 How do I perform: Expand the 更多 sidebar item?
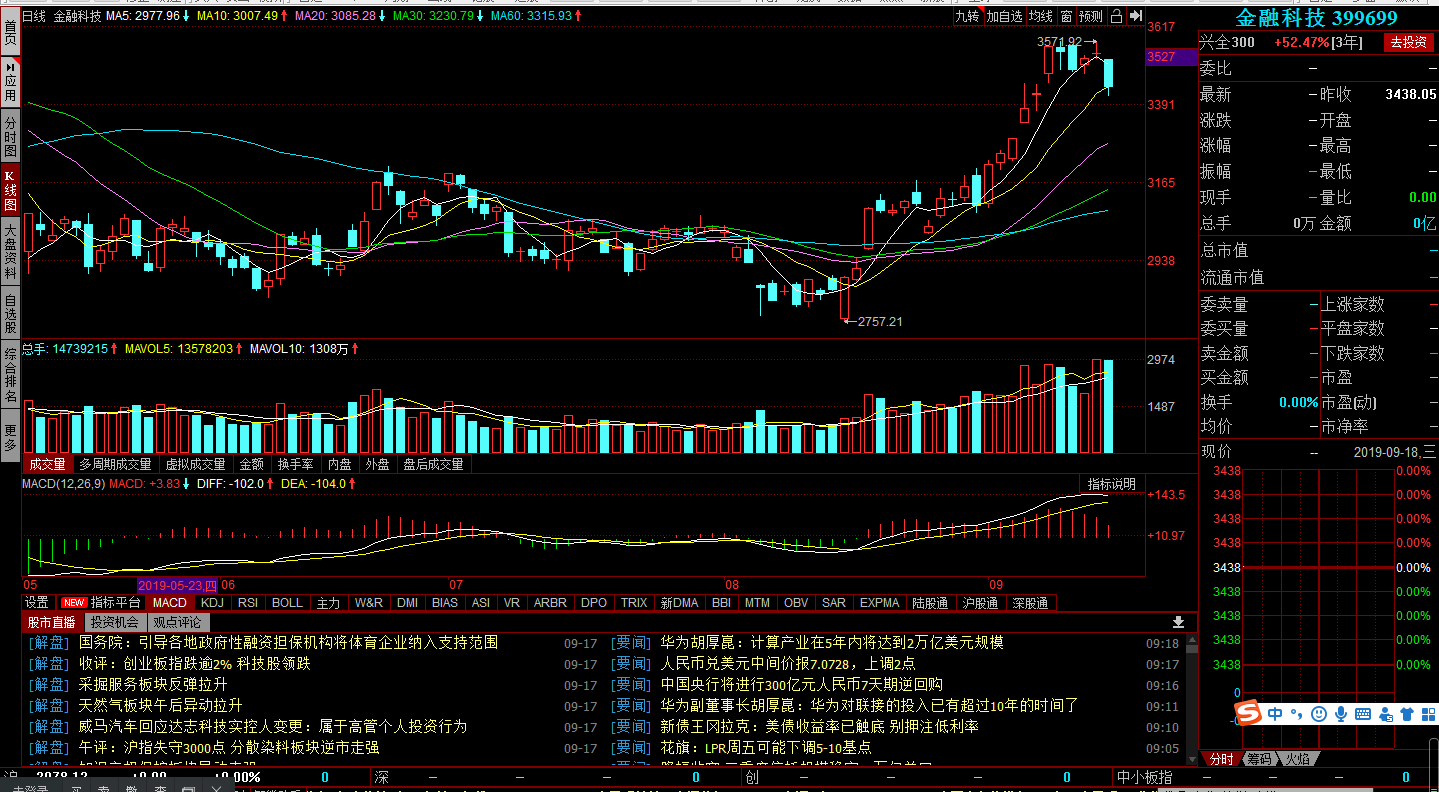(10, 436)
